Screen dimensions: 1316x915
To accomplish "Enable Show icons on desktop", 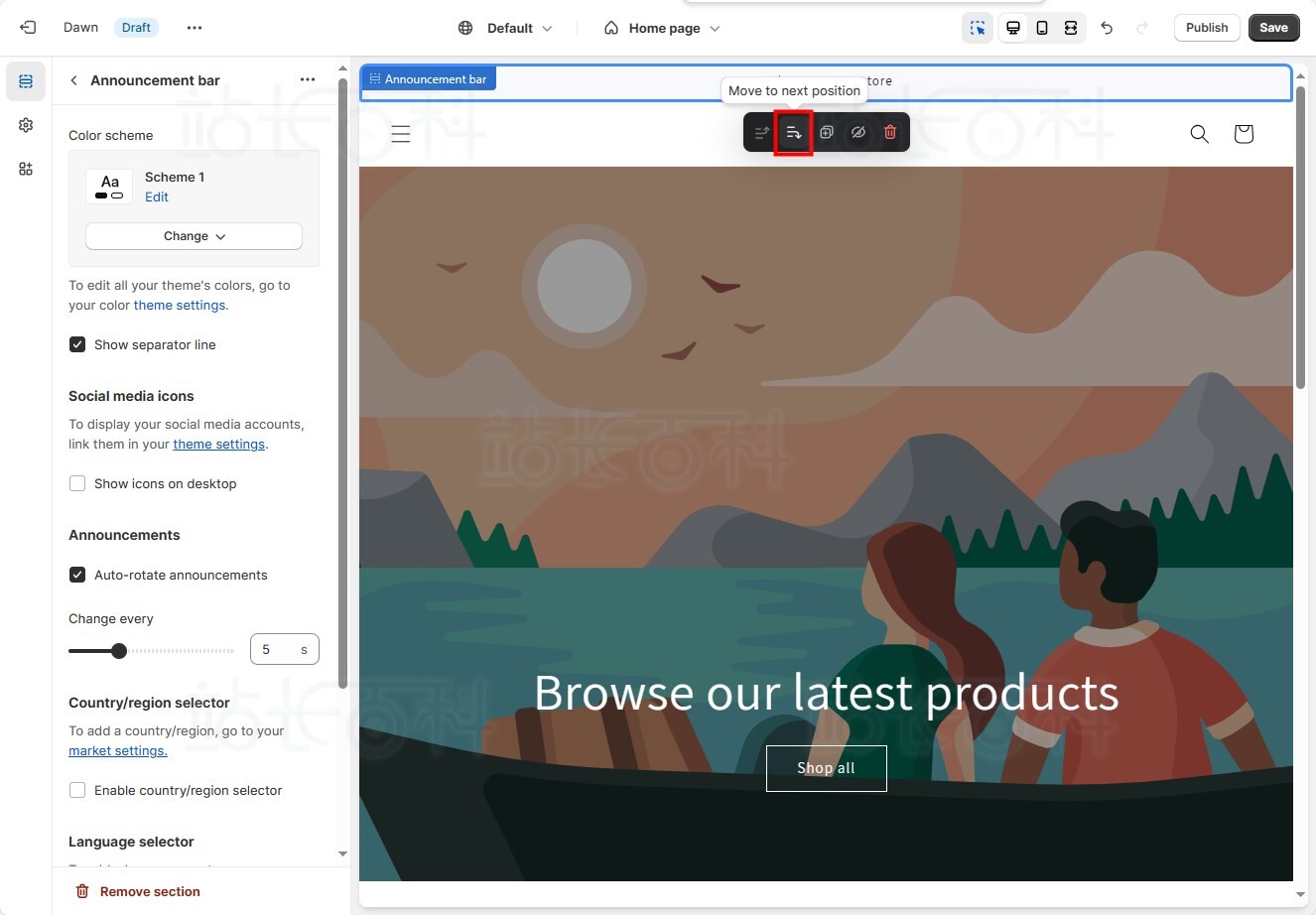I will tap(77, 483).
